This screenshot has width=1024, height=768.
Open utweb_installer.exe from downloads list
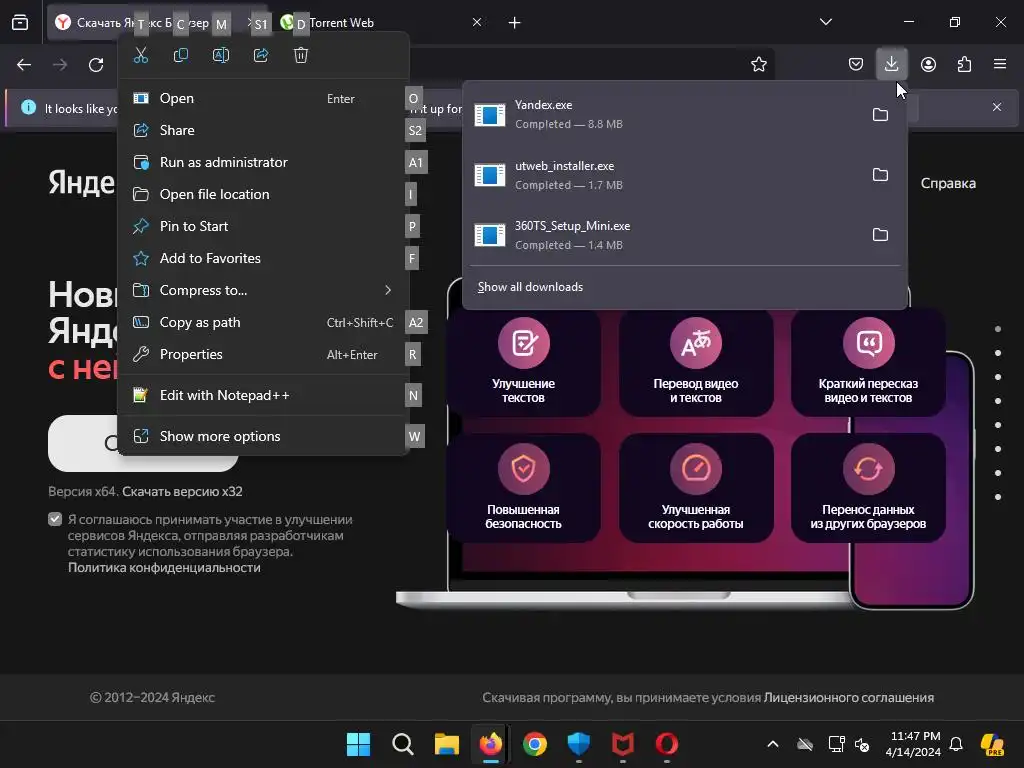(x=666, y=175)
